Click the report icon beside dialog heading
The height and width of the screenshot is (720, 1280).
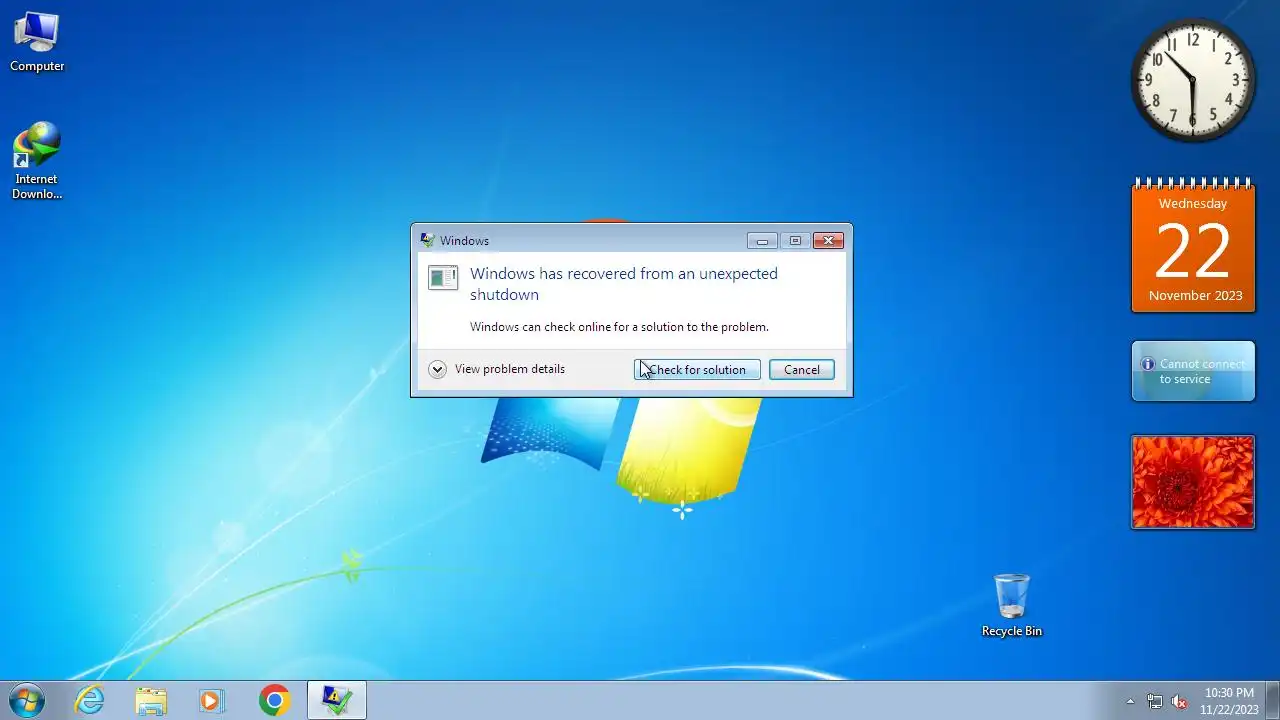coord(443,277)
